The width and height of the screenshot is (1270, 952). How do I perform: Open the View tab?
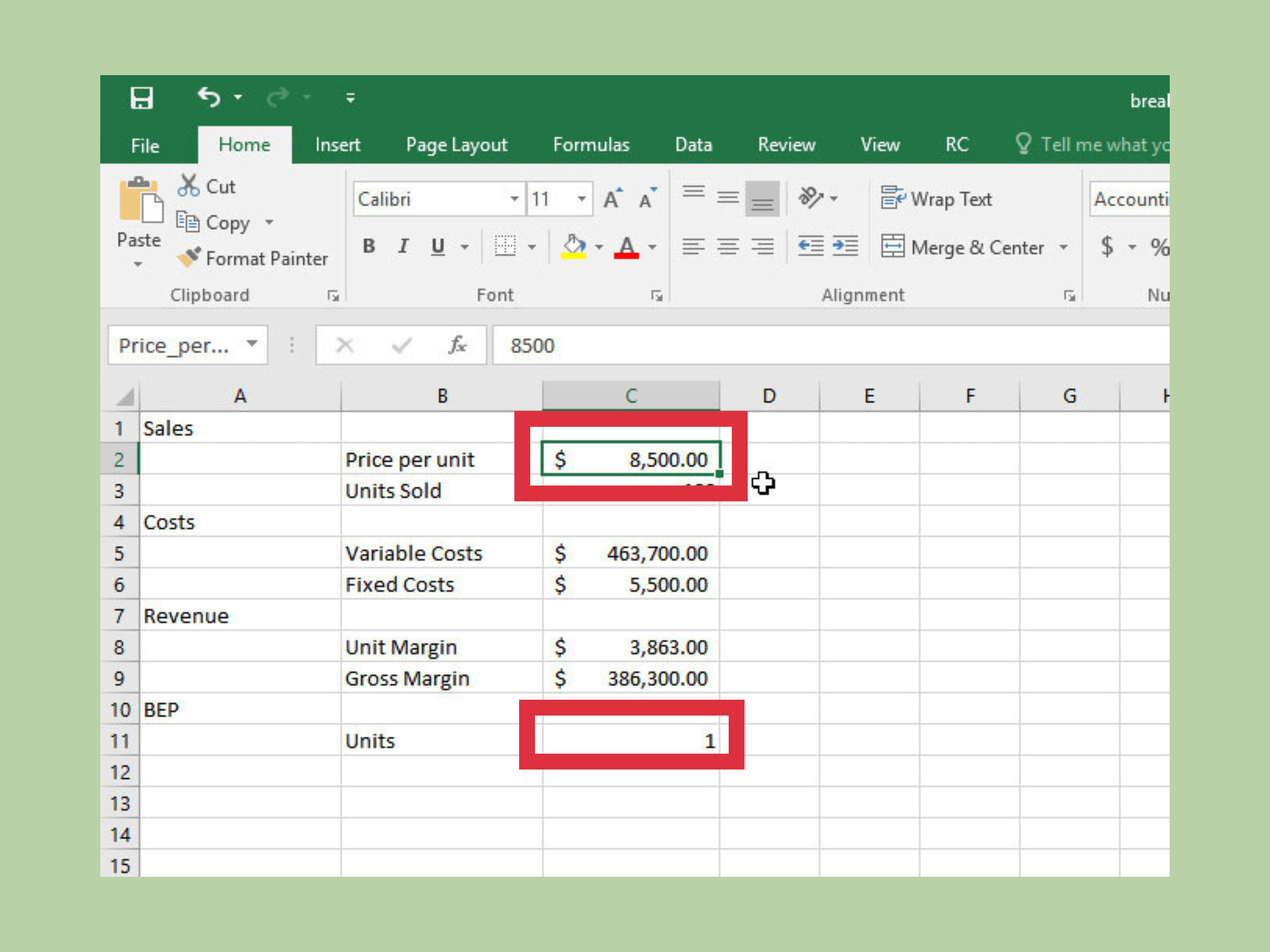880,145
